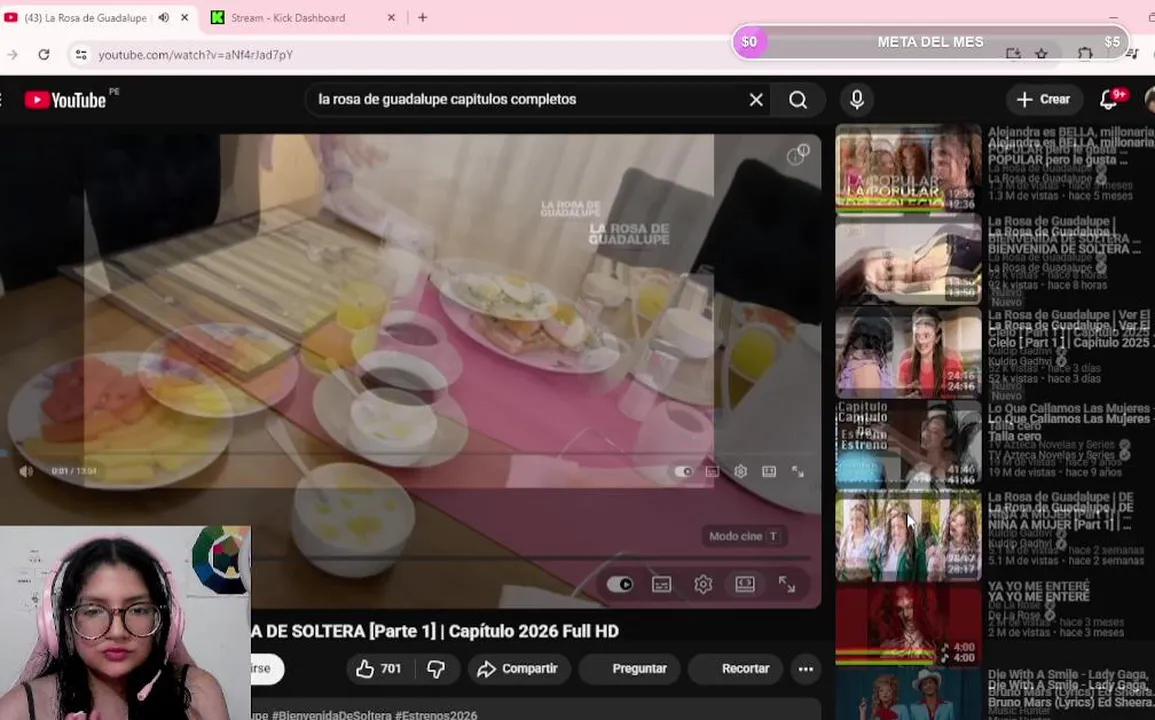Bookmark this page with the star icon
The image size is (1155, 720).
coord(1041,54)
